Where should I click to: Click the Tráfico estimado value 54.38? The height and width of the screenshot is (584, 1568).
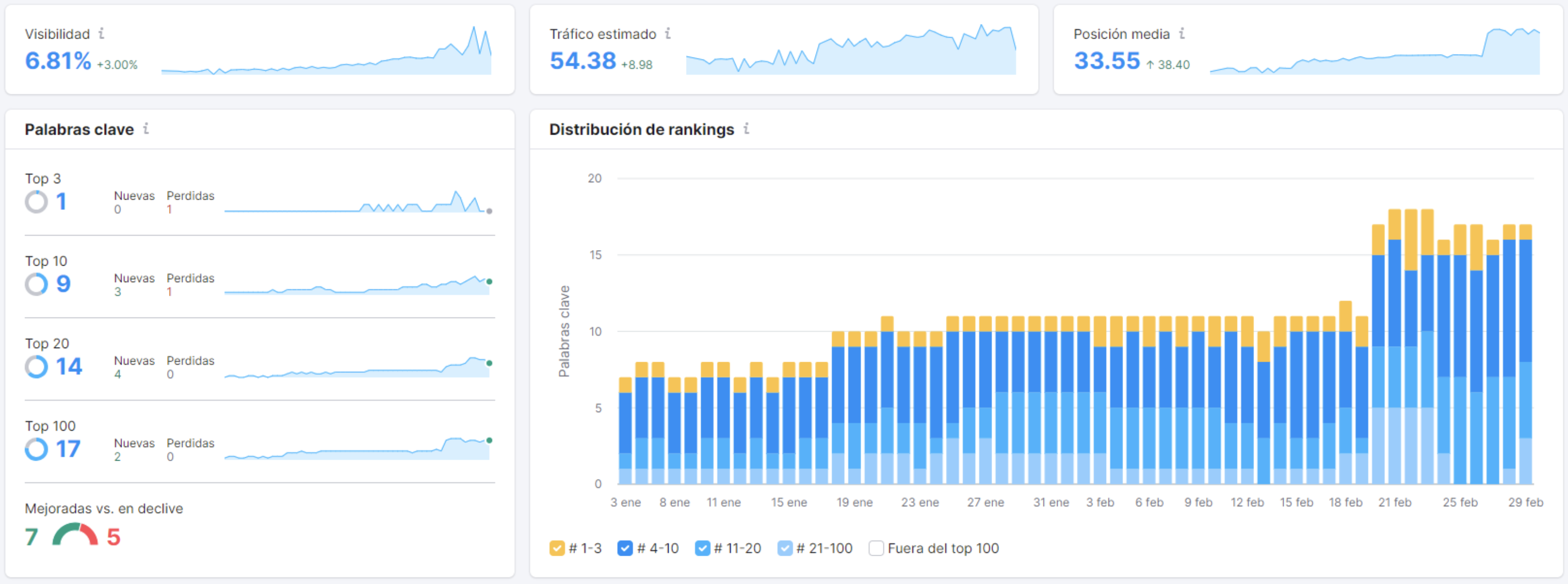(582, 61)
